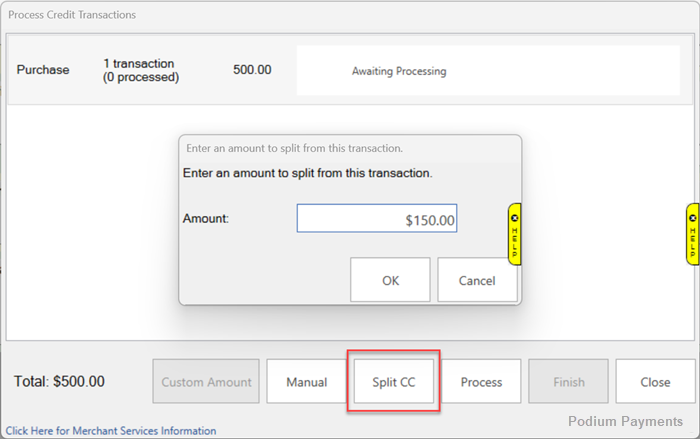Viewport: 700px width, 439px height.
Task: Click the Awaiting Processing status box
Action: coord(488,71)
